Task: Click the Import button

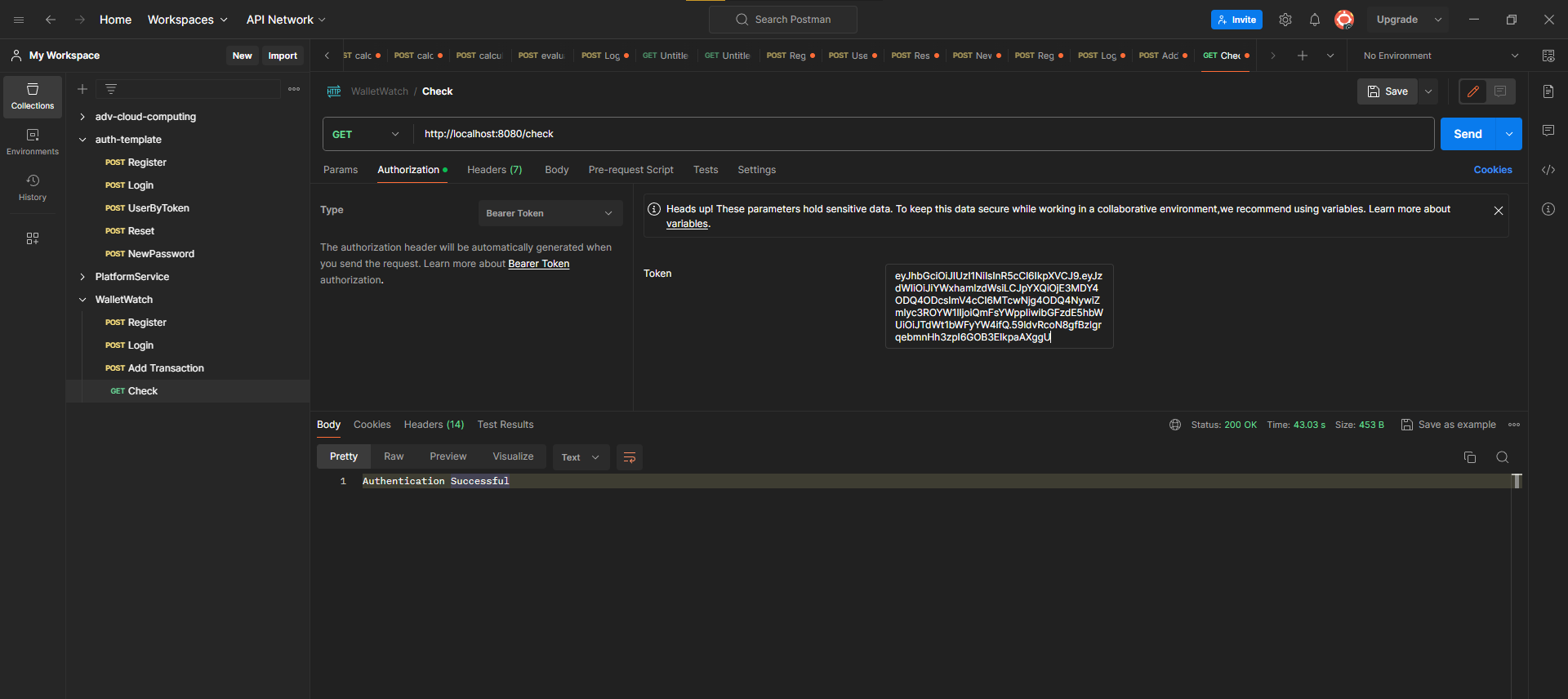Action: 283,56
